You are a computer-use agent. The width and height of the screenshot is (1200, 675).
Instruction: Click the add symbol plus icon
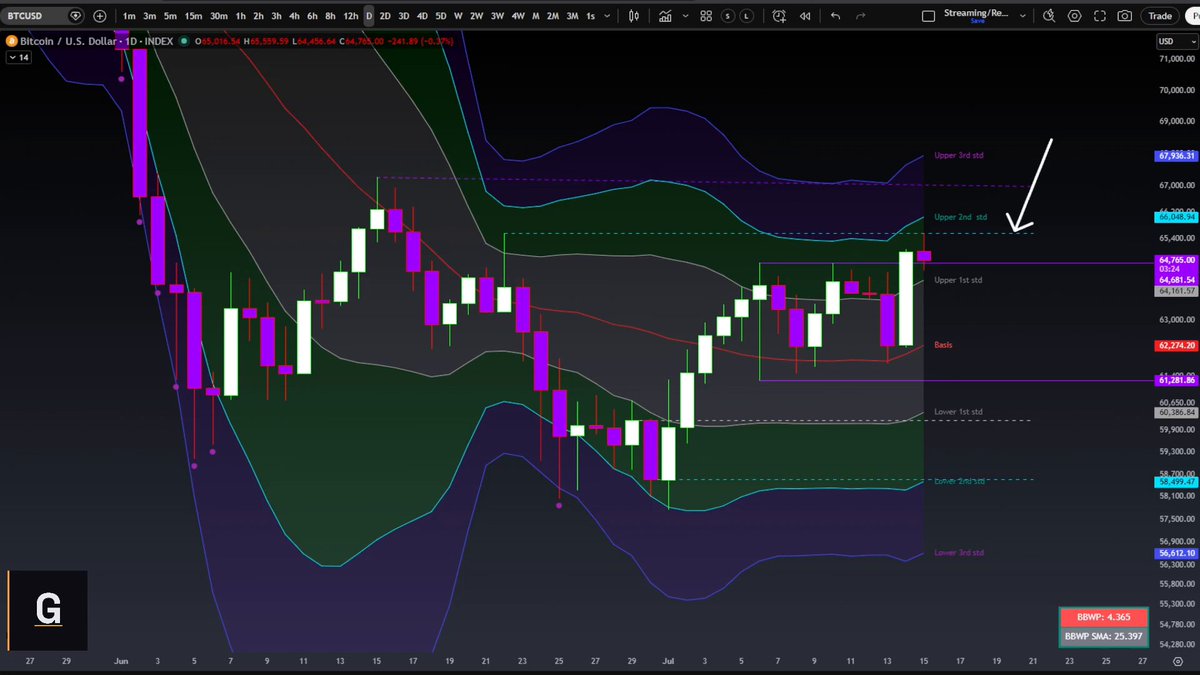[x=99, y=16]
